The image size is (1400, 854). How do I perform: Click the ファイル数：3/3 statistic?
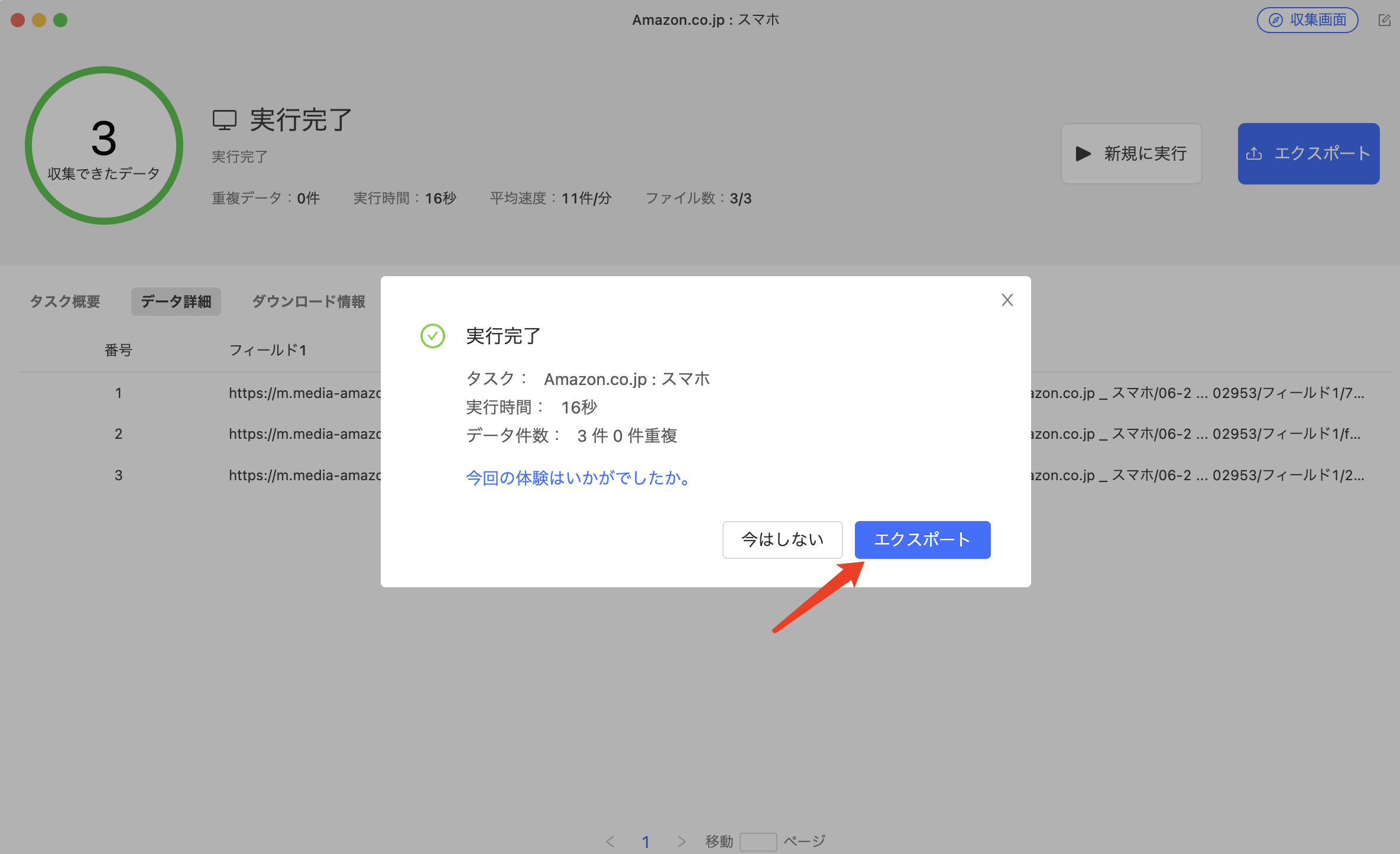698,198
